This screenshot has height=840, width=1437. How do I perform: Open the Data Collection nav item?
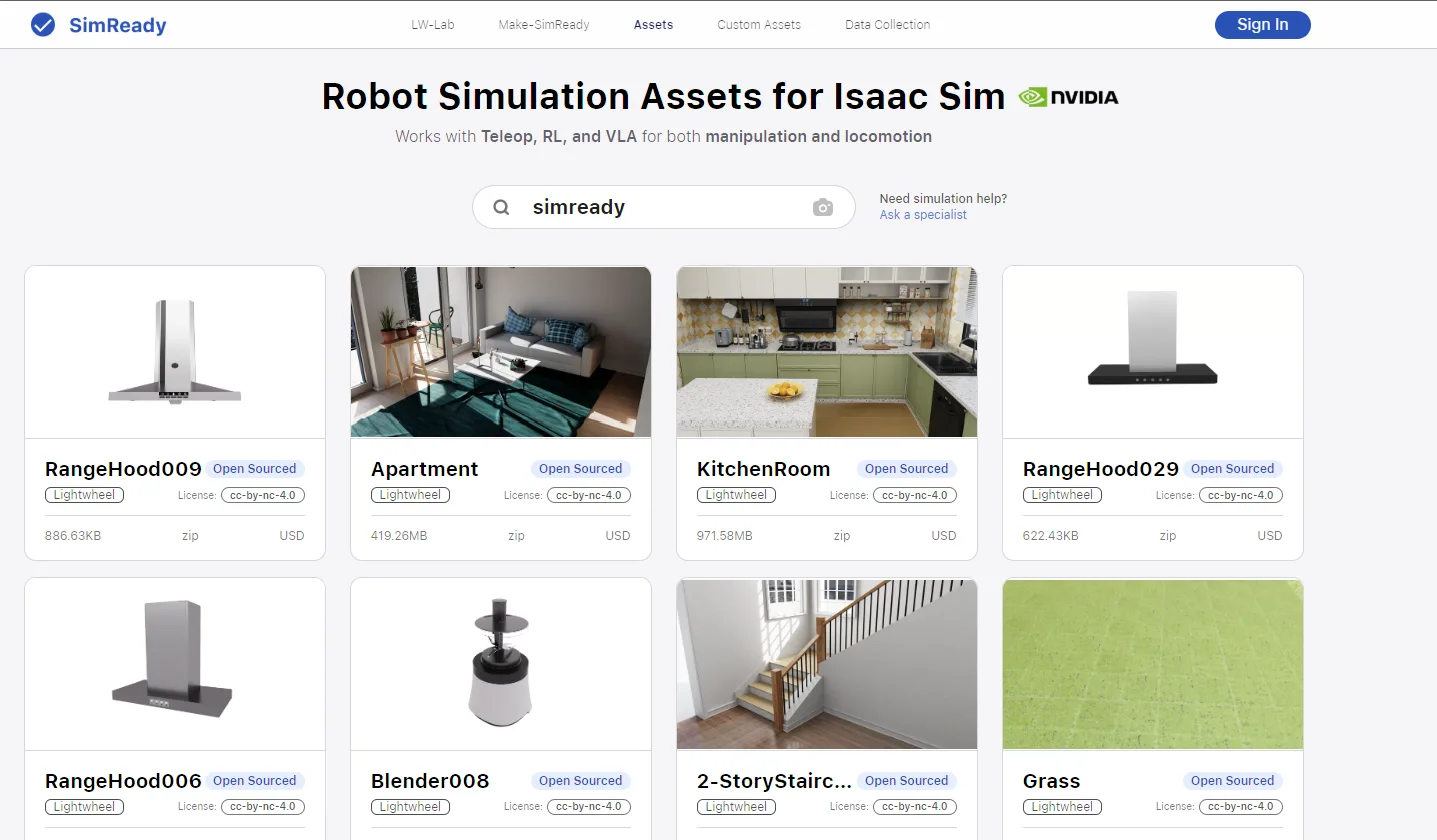(887, 25)
